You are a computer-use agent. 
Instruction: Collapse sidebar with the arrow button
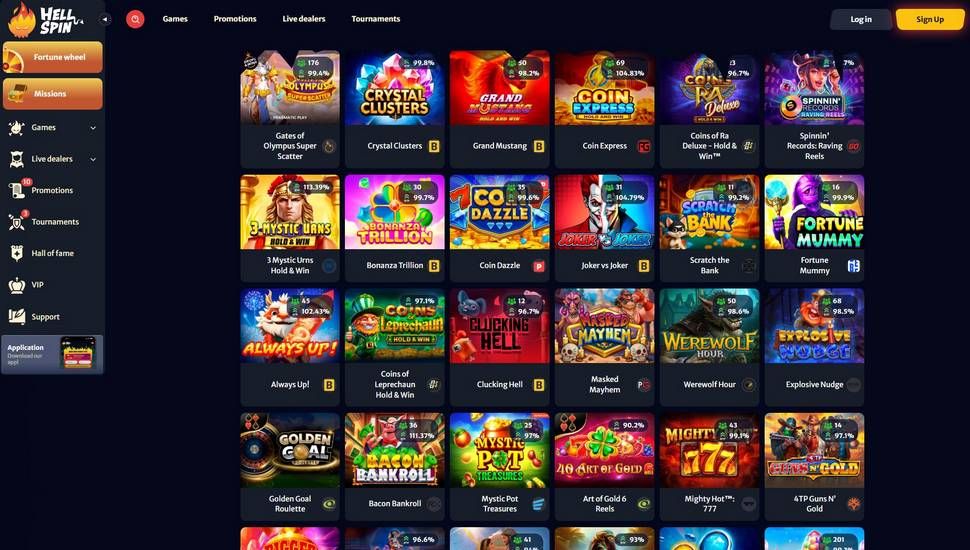(105, 19)
